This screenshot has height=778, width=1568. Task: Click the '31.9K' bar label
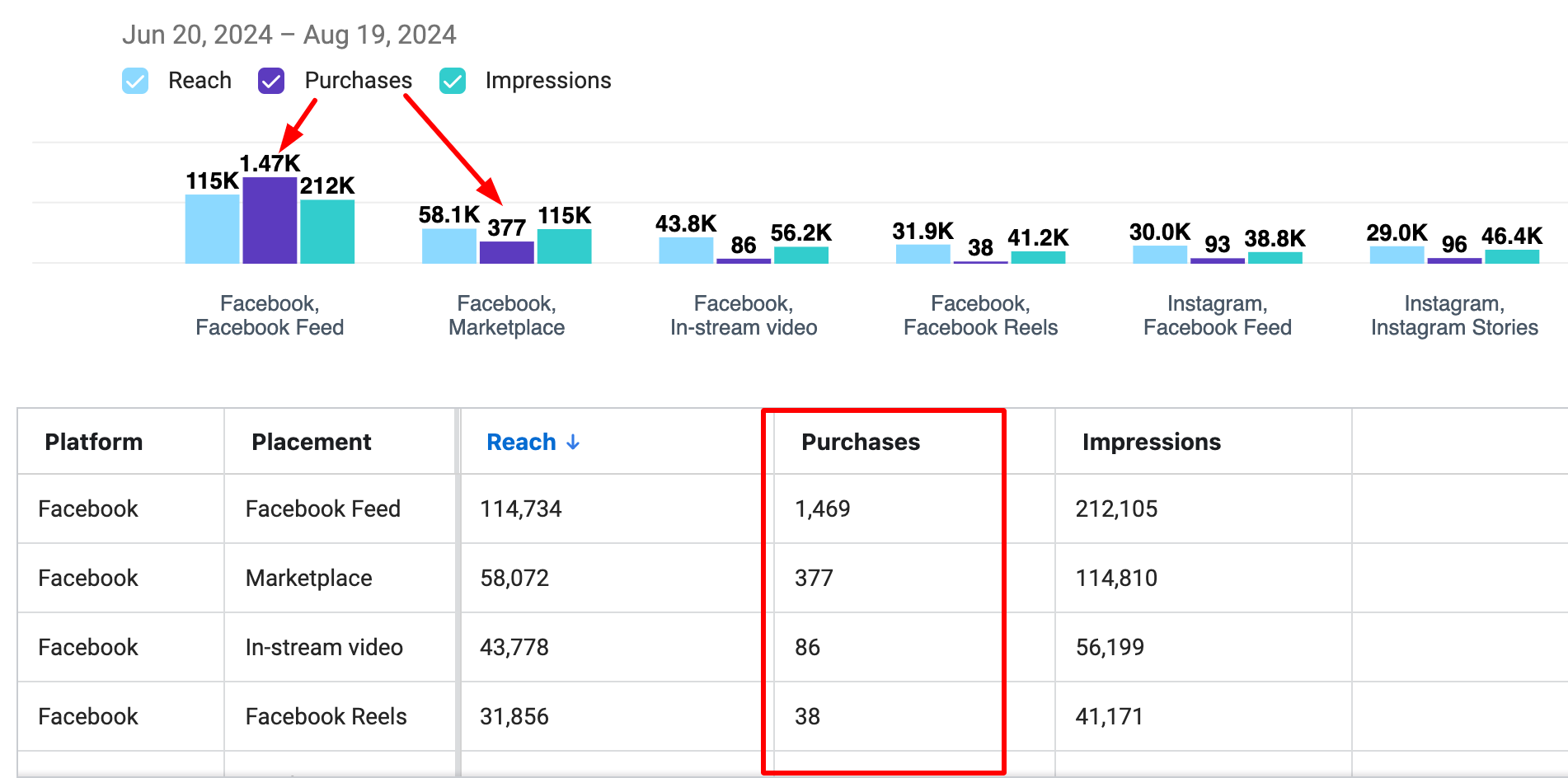coord(923,232)
